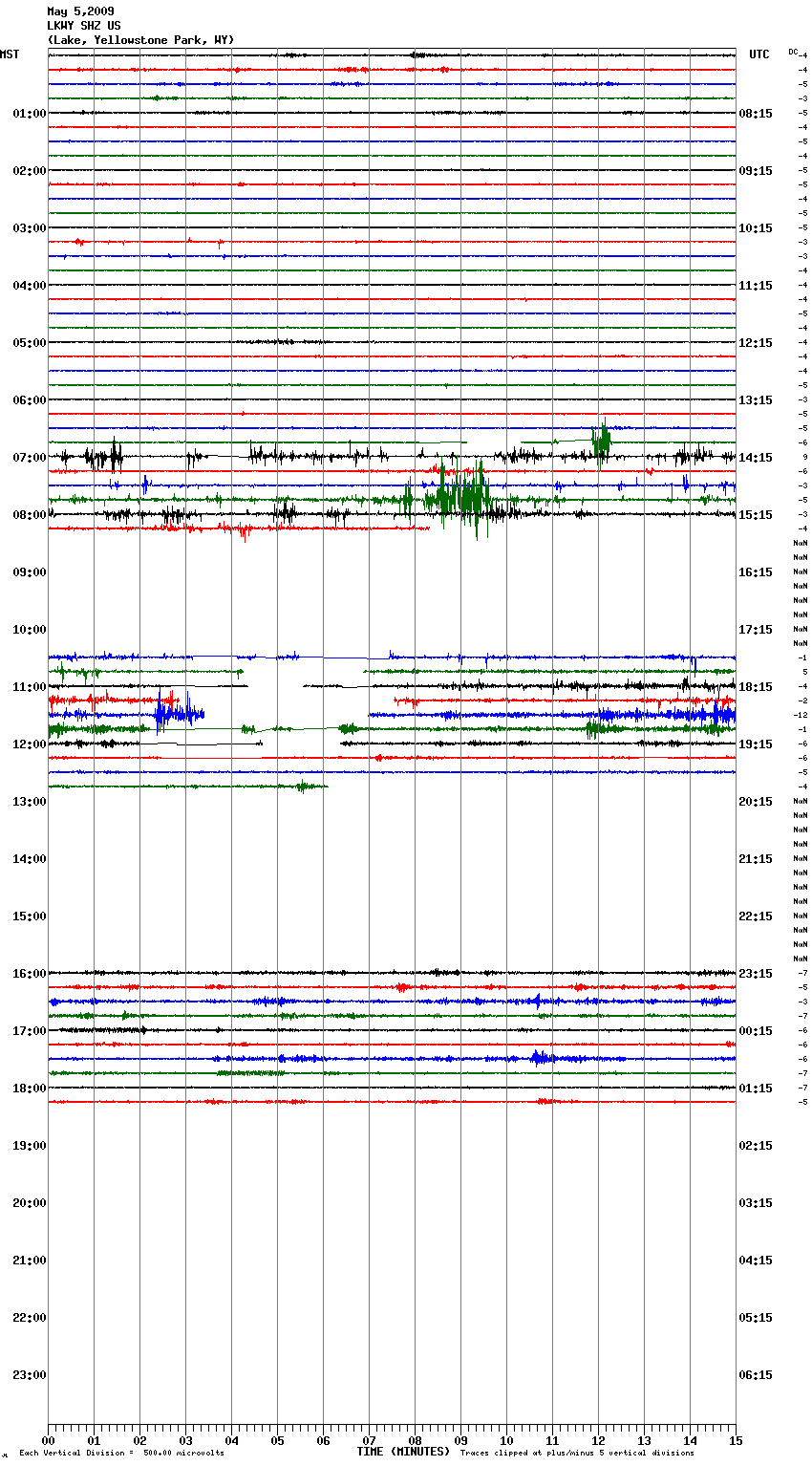Click the 'MST' time zone label

click(10, 54)
